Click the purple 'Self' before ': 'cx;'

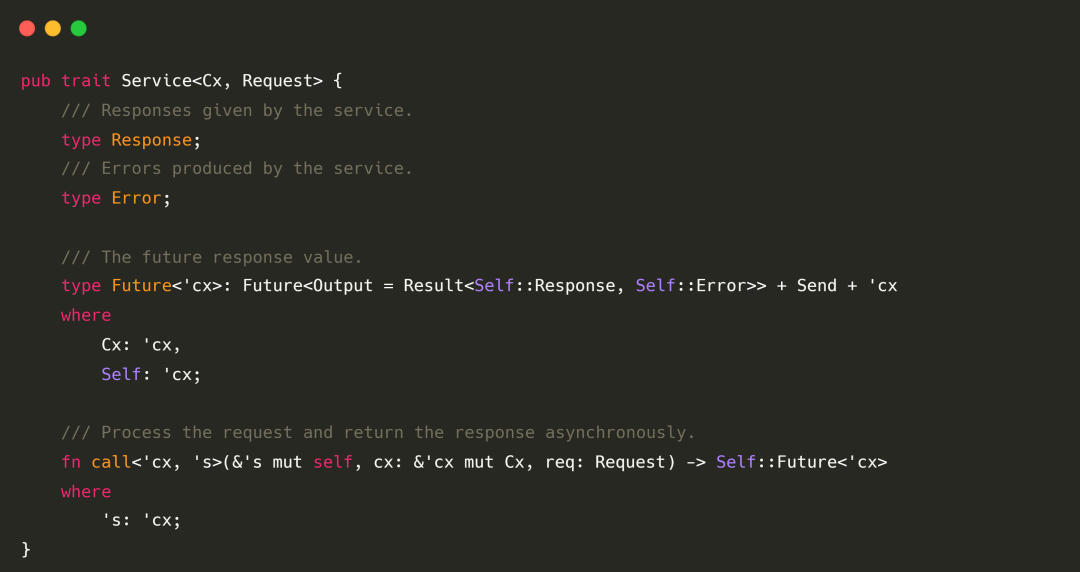tap(121, 374)
